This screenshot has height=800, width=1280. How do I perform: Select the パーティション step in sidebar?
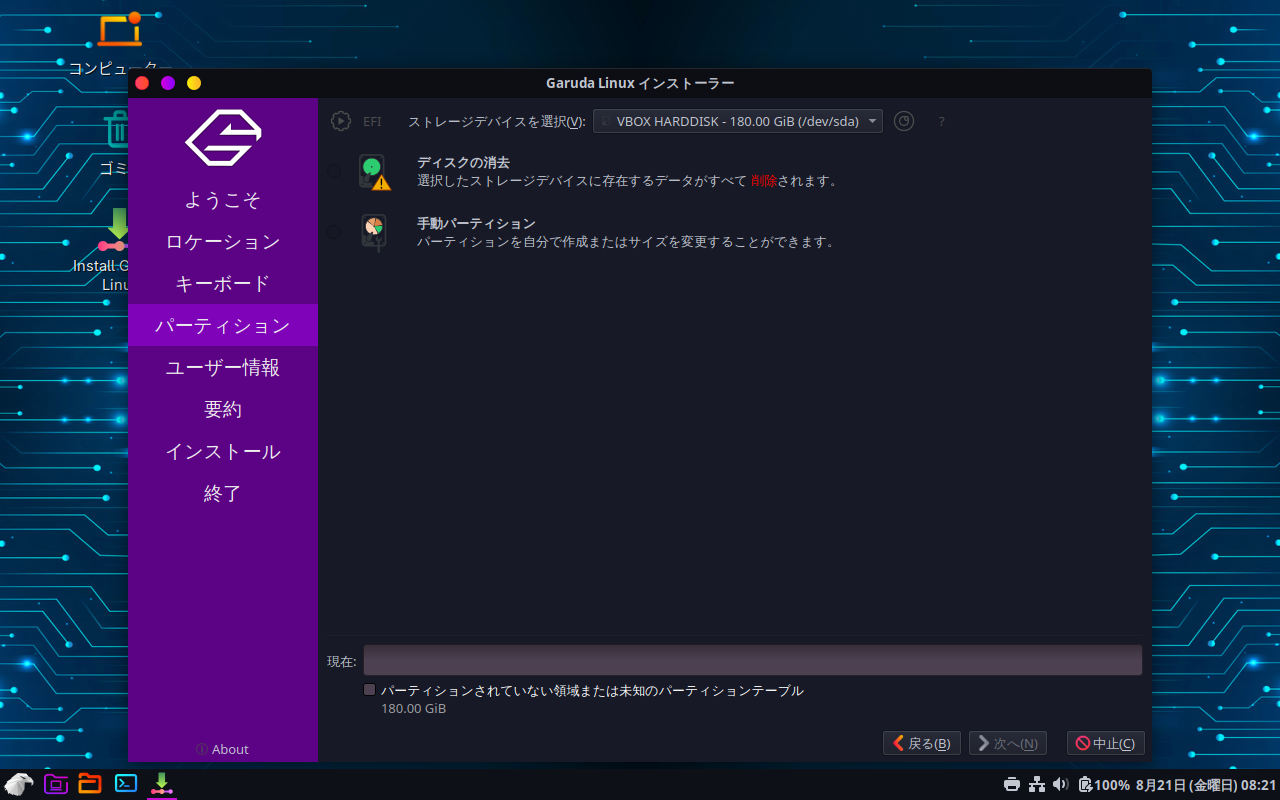click(x=223, y=326)
